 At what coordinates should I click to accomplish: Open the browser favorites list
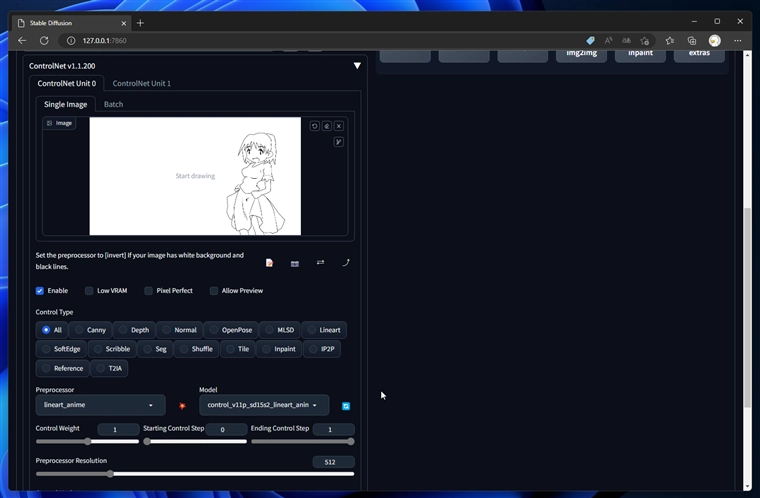670,41
